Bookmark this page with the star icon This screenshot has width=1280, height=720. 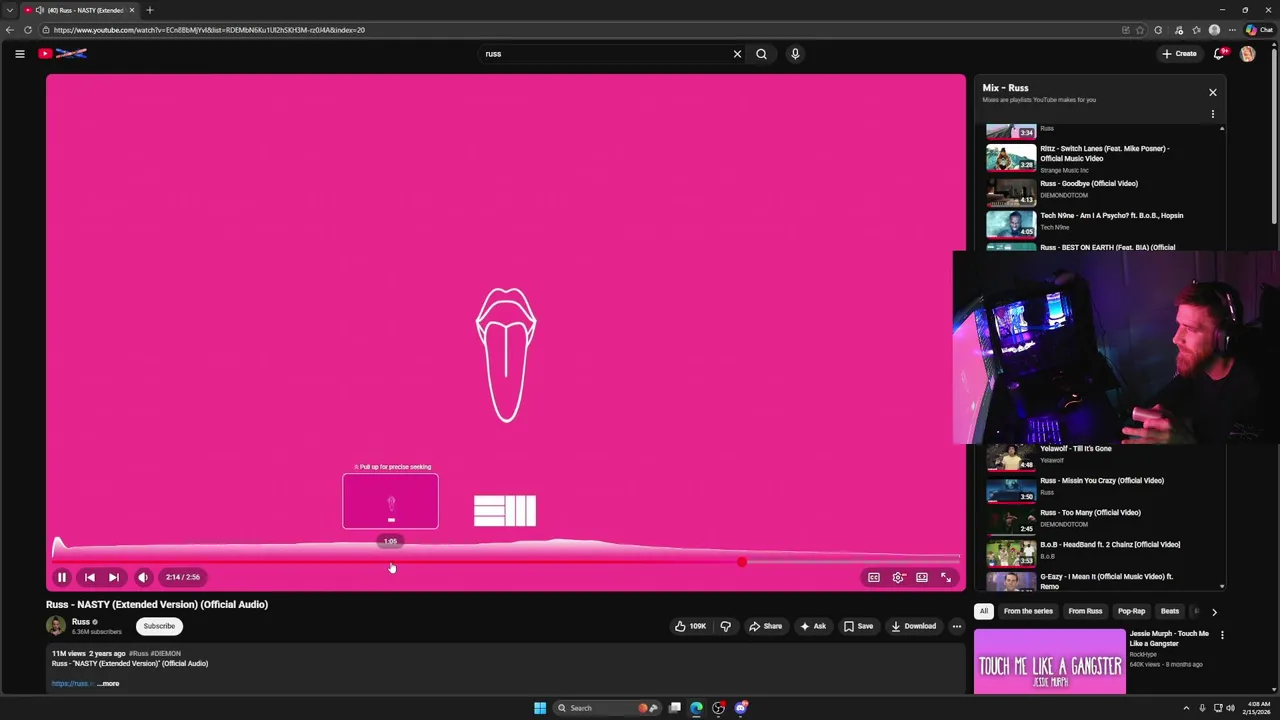point(1140,30)
